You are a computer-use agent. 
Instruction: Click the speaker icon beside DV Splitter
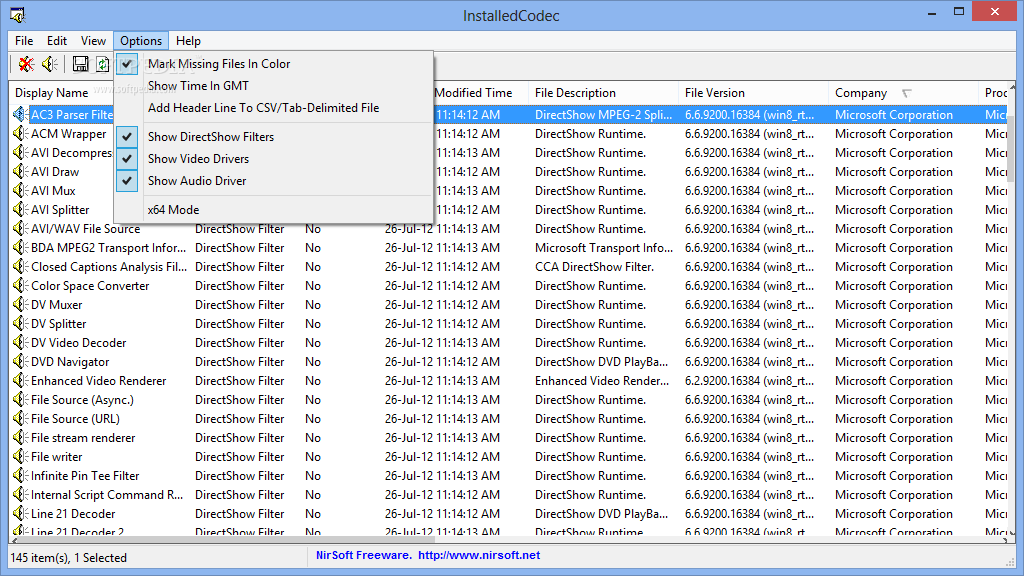click(x=20, y=323)
